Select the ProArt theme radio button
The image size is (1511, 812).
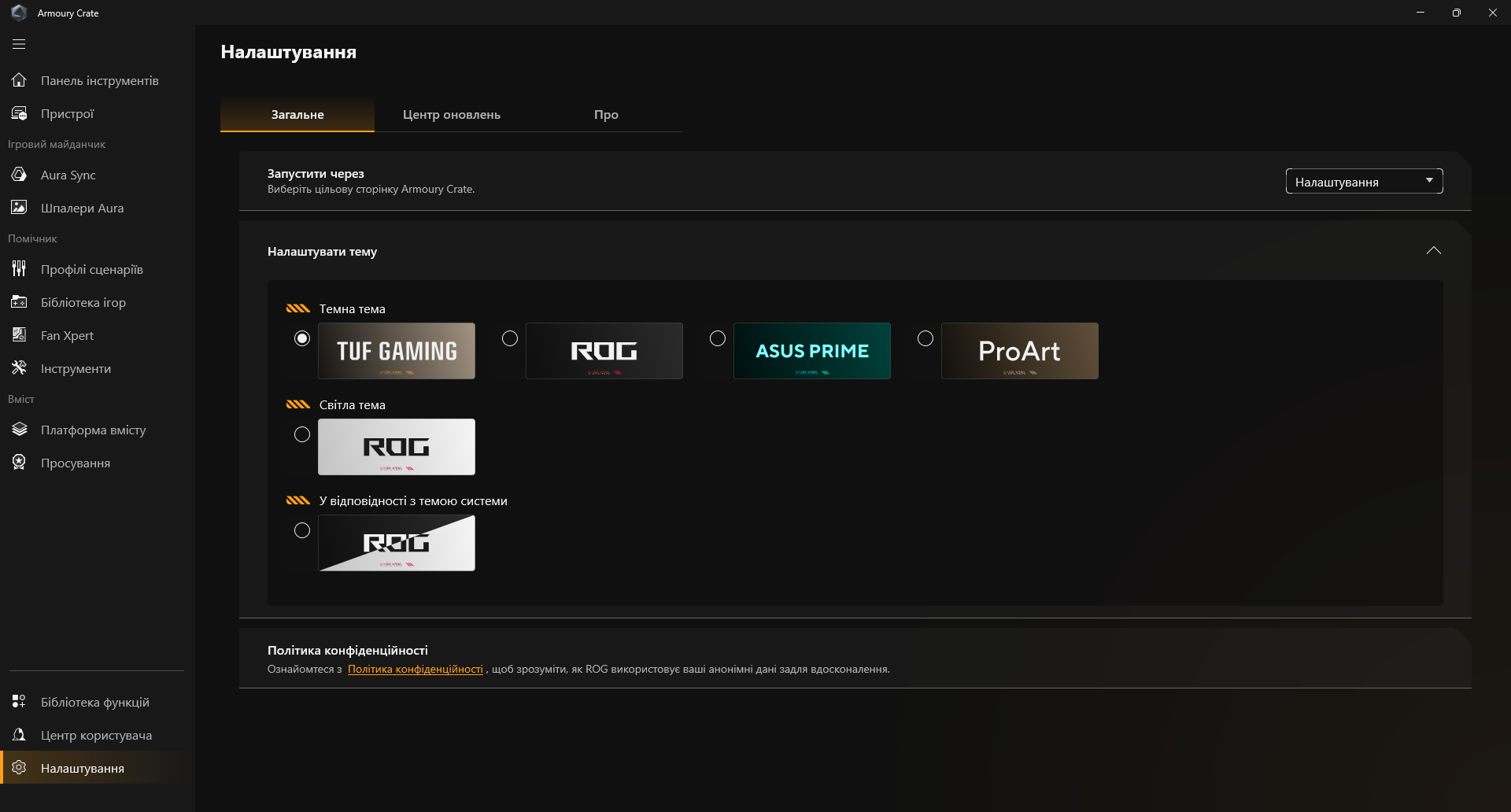click(925, 338)
